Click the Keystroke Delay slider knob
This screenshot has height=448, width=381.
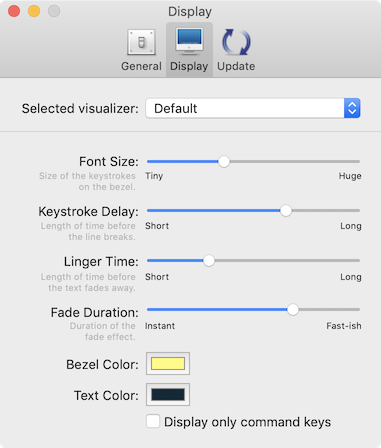click(x=286, y=211)
